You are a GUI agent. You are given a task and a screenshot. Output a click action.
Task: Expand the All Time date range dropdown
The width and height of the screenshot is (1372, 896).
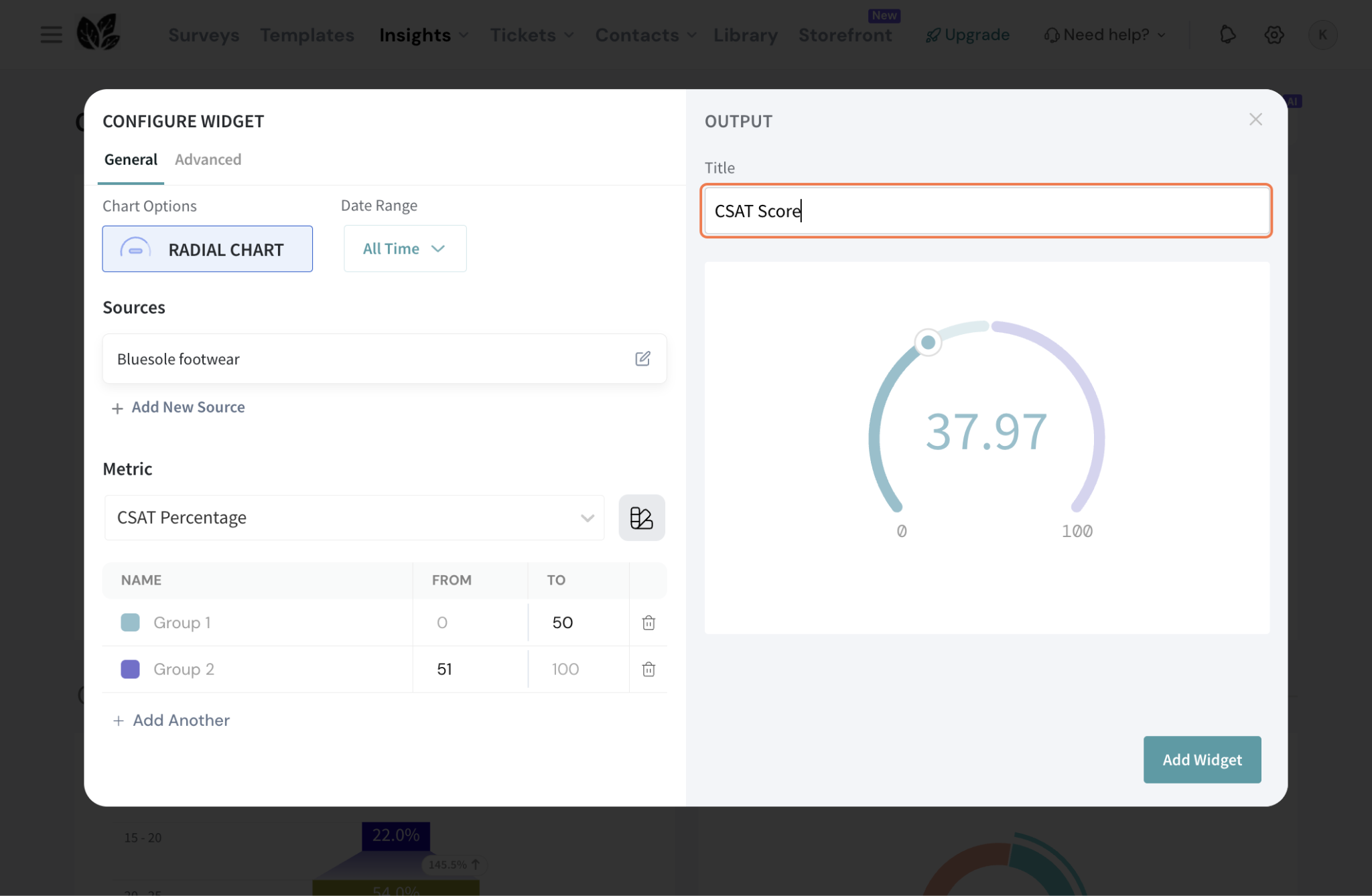click(x=405, y=249)
